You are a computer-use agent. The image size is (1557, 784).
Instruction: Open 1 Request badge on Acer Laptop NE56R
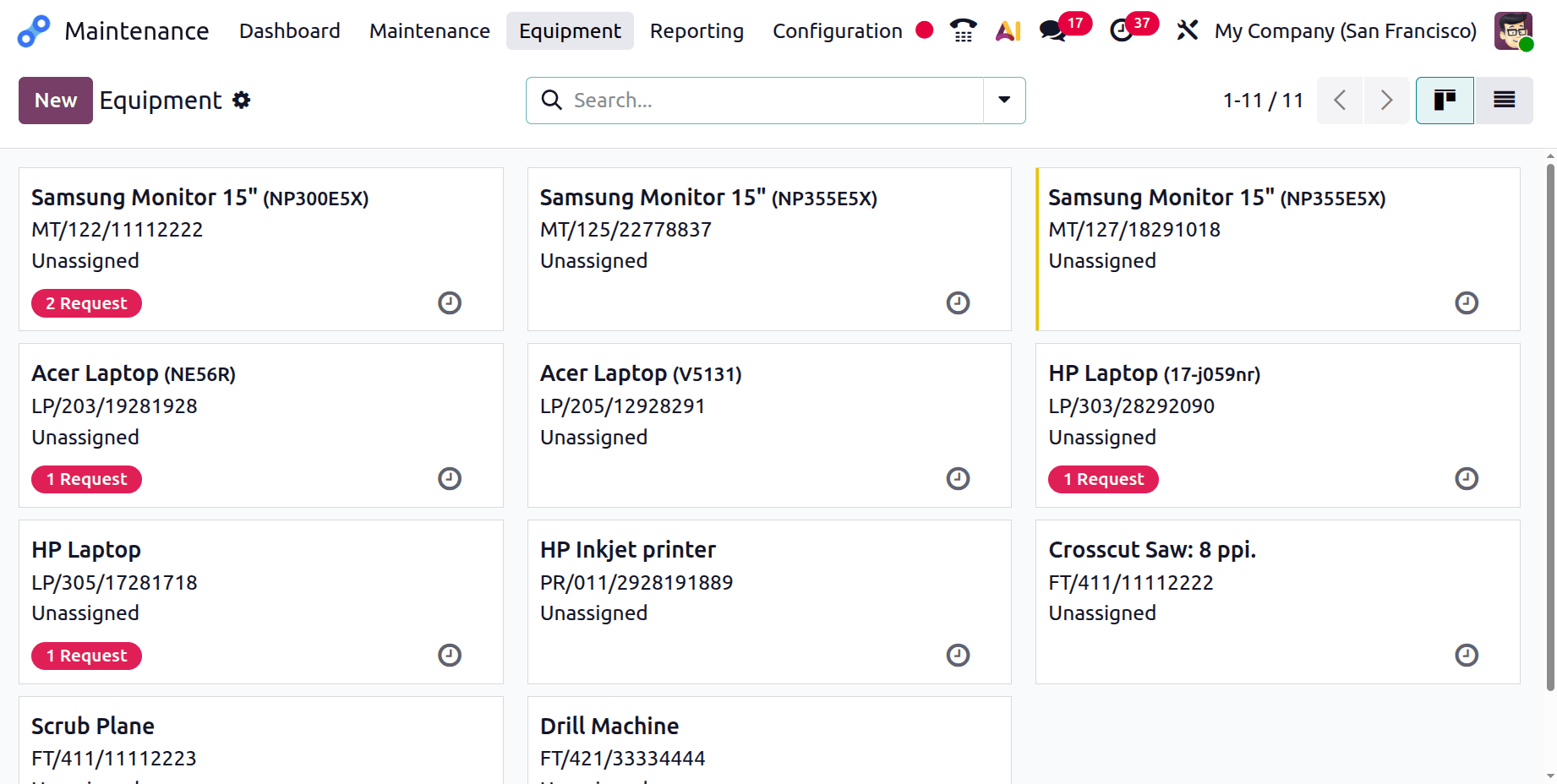click(86, 479)
